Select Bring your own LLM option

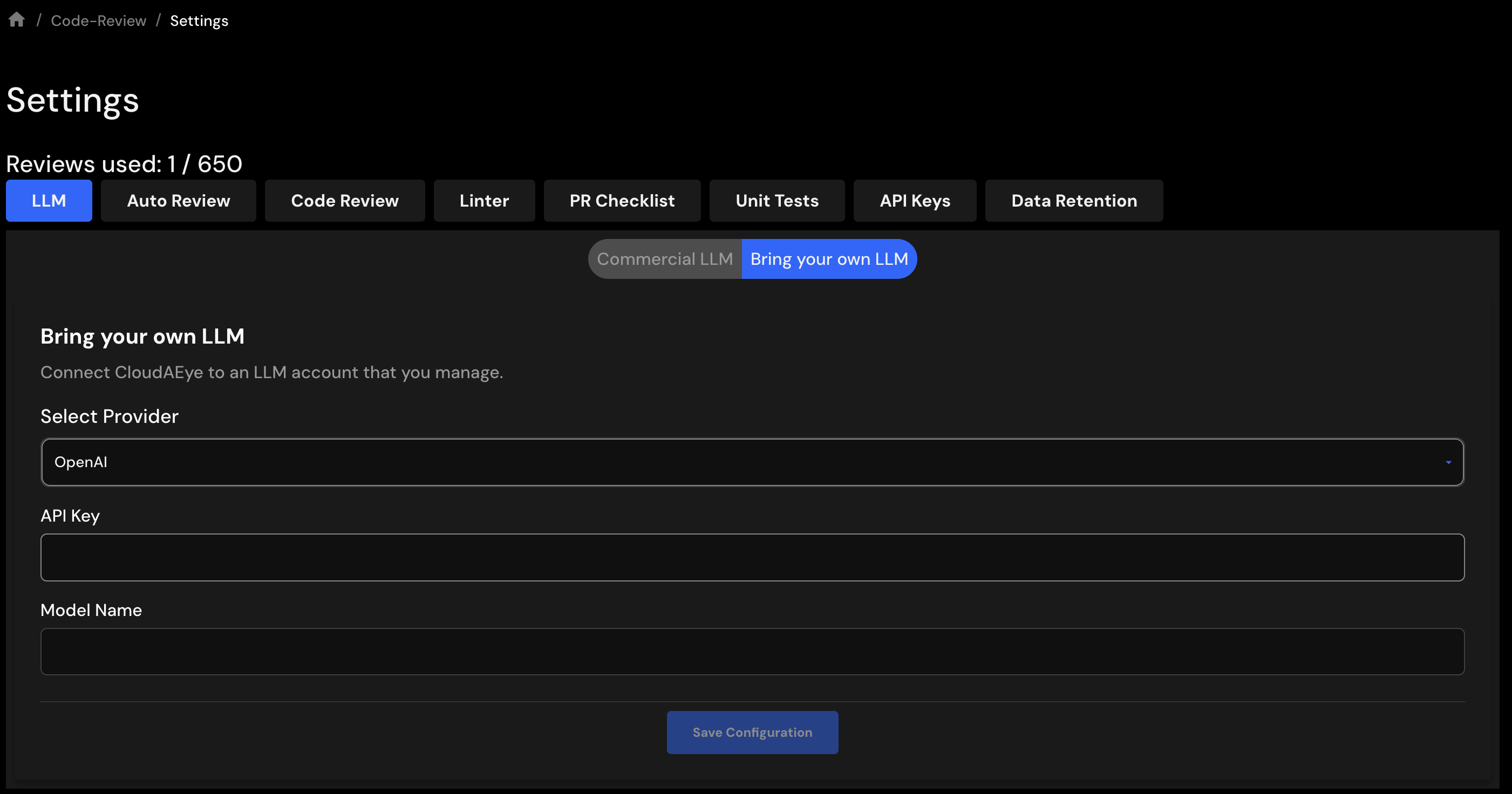829,259
